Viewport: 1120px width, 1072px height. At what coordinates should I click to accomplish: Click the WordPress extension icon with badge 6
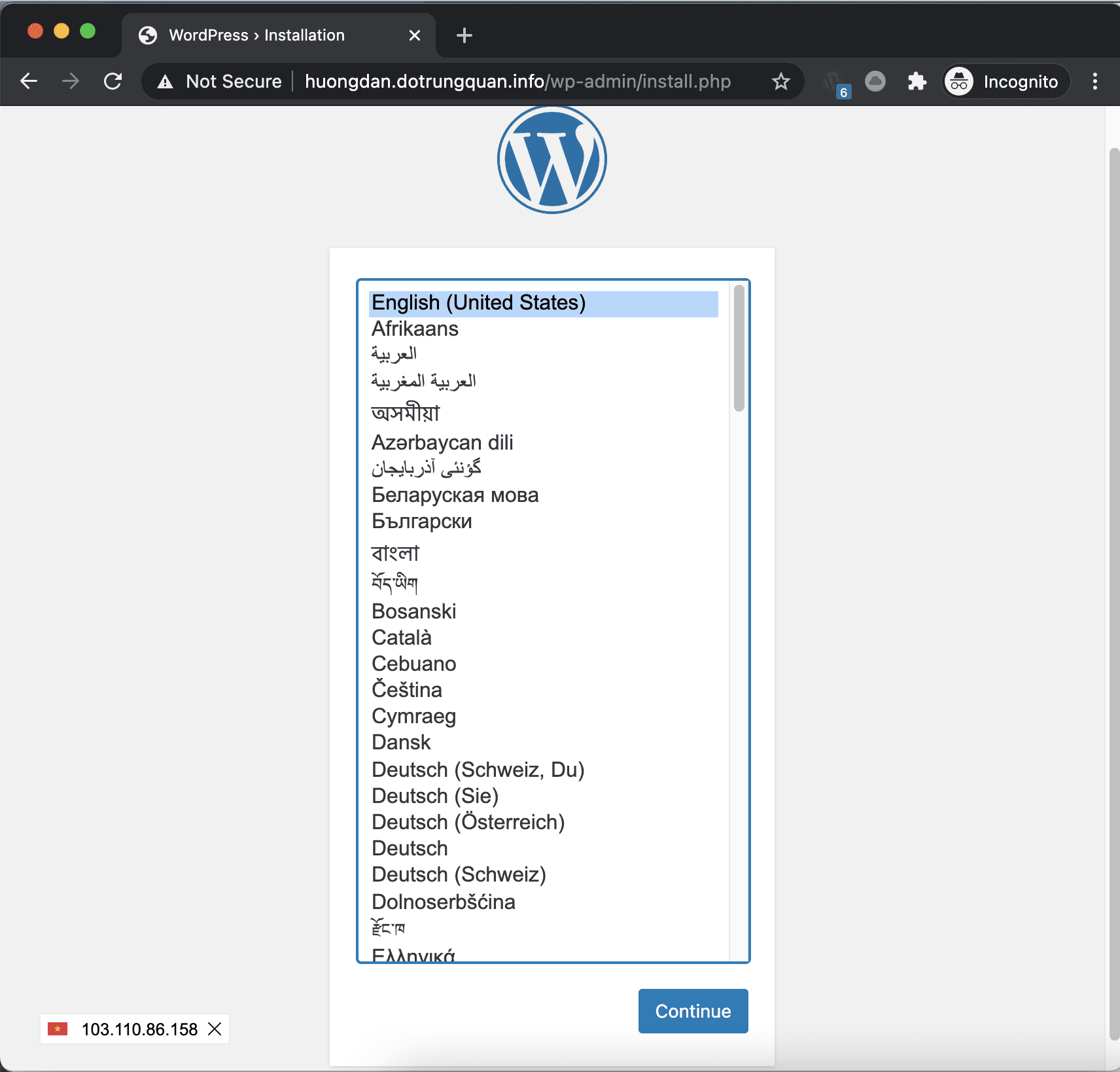833,80
